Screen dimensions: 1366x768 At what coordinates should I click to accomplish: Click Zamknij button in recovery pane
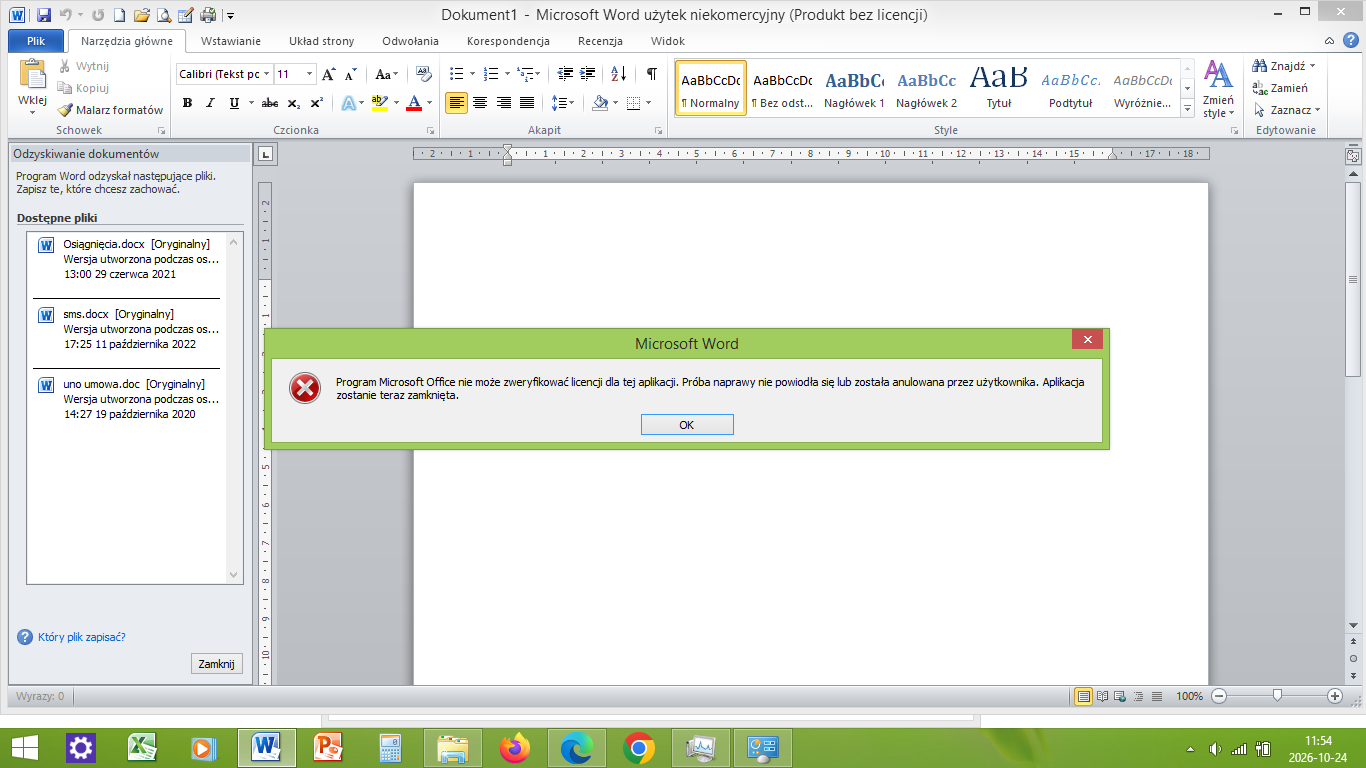[x=216, y=664]
